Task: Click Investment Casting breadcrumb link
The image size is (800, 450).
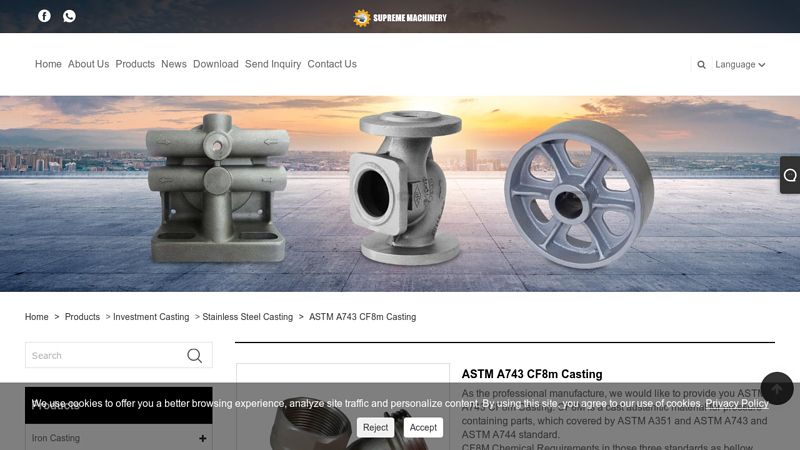Action: click(x=151, y=317)
